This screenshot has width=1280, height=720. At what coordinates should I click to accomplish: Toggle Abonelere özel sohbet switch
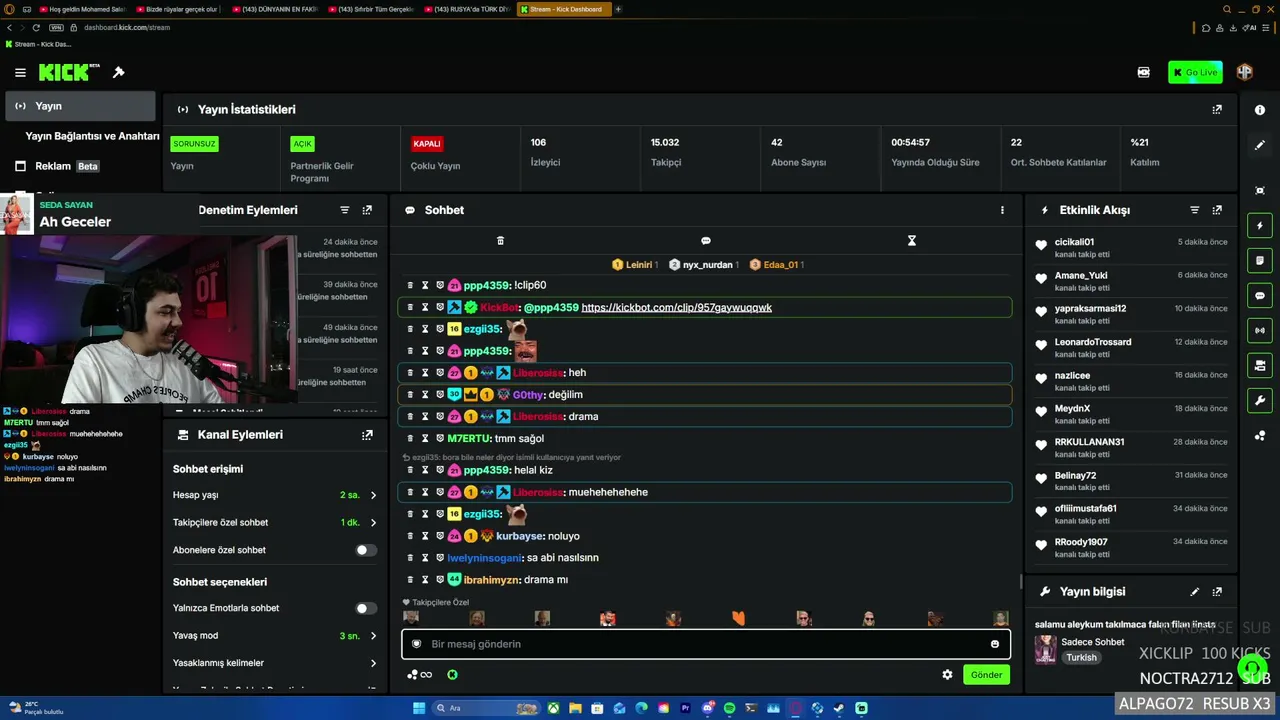click(x=366, y=550)
